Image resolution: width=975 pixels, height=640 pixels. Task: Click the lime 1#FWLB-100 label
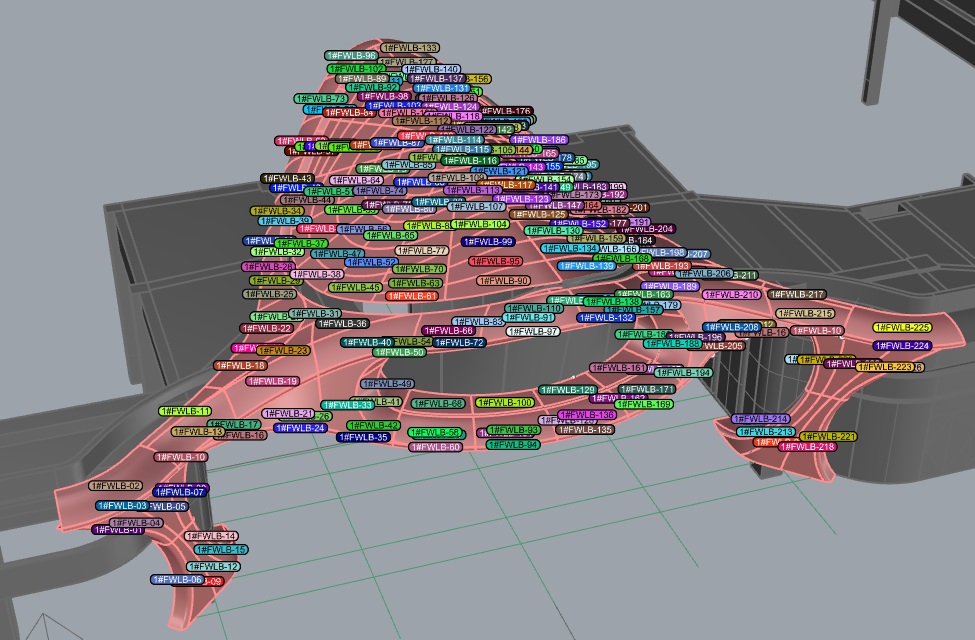(x=505, y=403)
